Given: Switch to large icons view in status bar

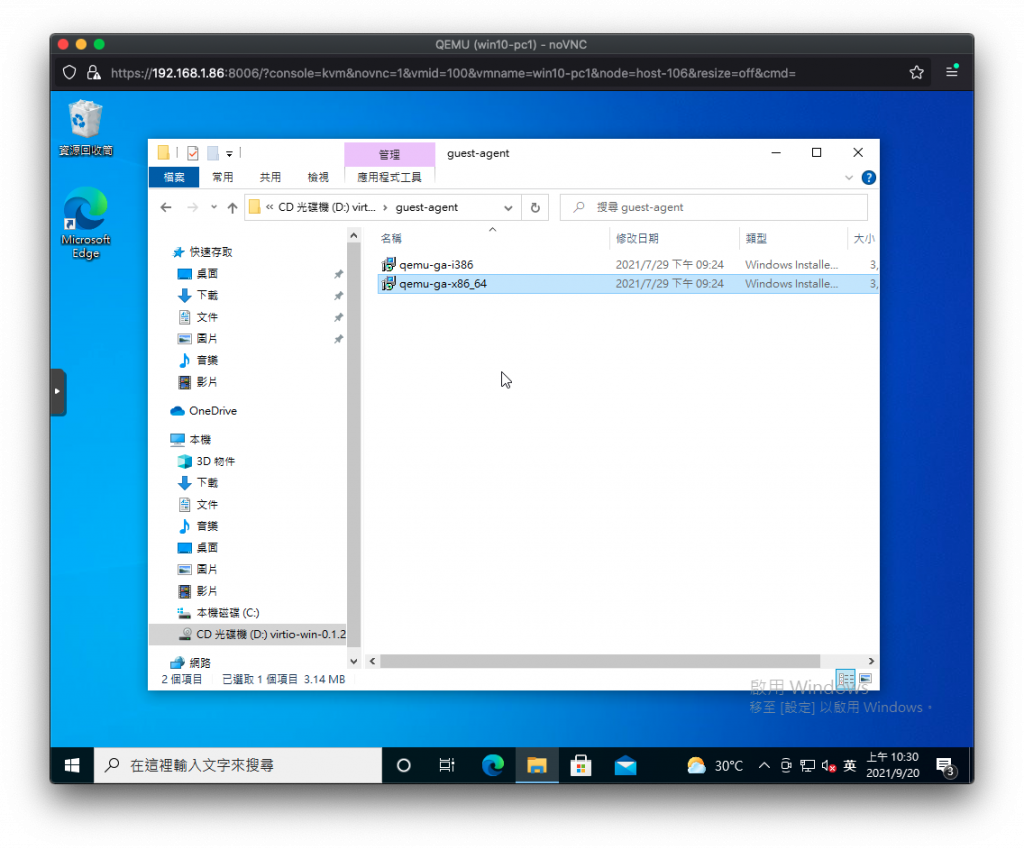Looking at the screenshot, I should 866,679.
